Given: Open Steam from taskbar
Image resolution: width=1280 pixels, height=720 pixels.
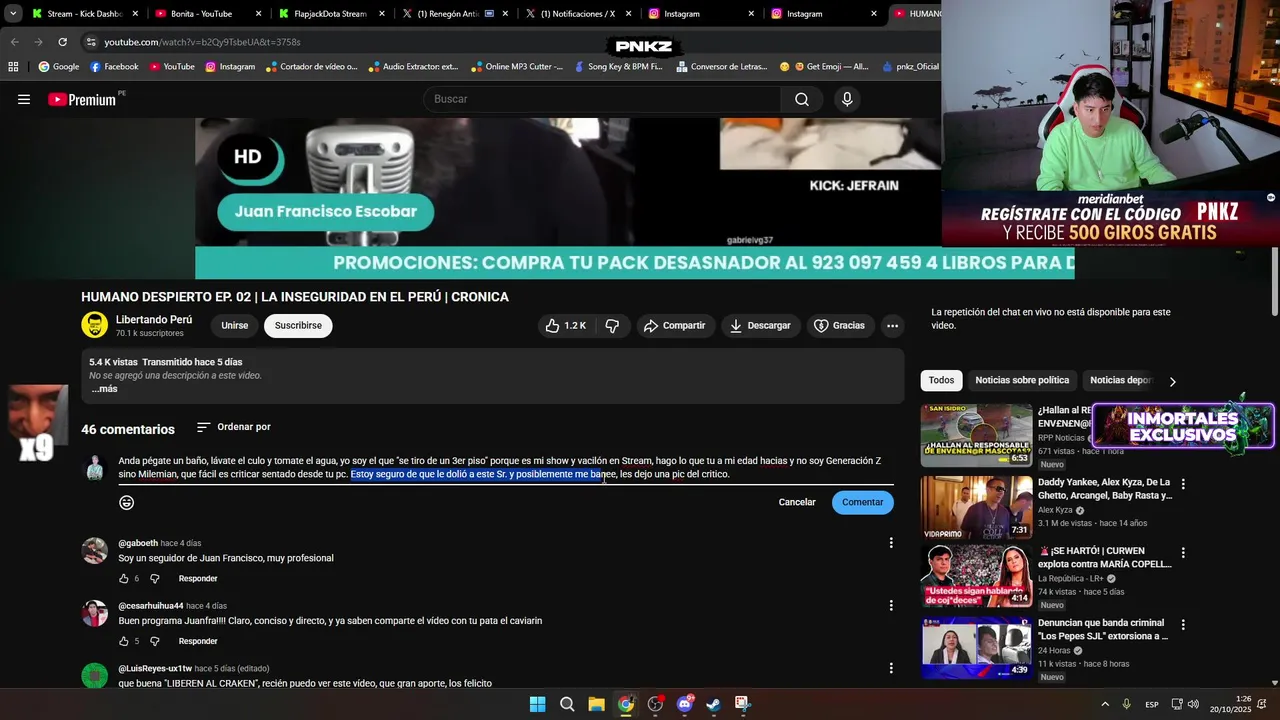Looking at the screenshot, I should tap(713, 704).
